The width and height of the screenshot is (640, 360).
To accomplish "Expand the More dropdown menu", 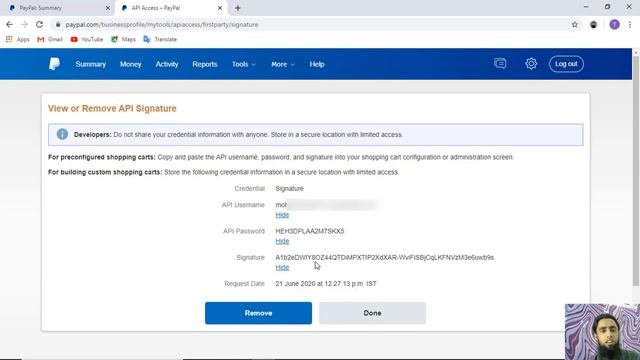I will [x=282, y=64].
